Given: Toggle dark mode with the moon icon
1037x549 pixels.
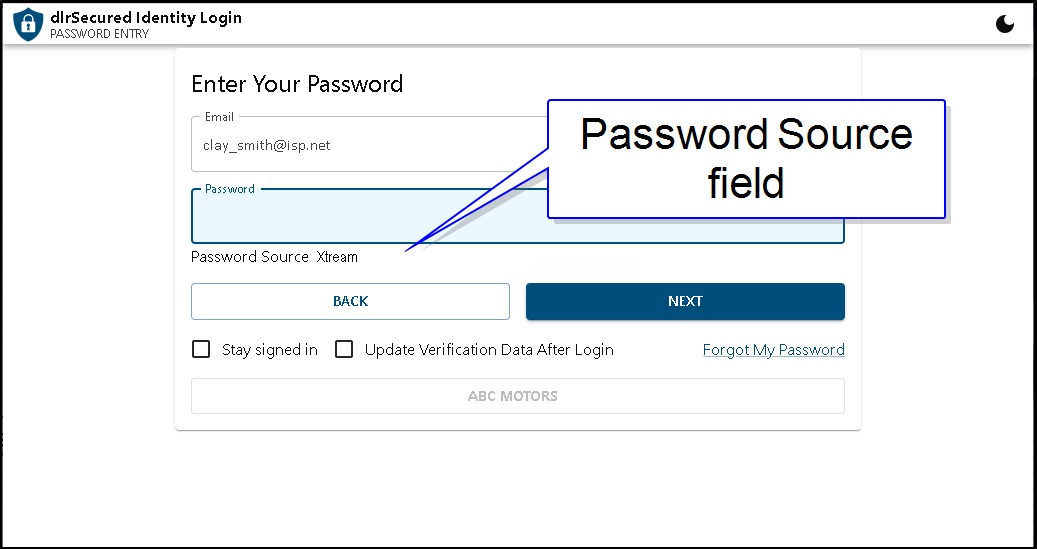Looking at the screenshot, I should coord(1005,25).
